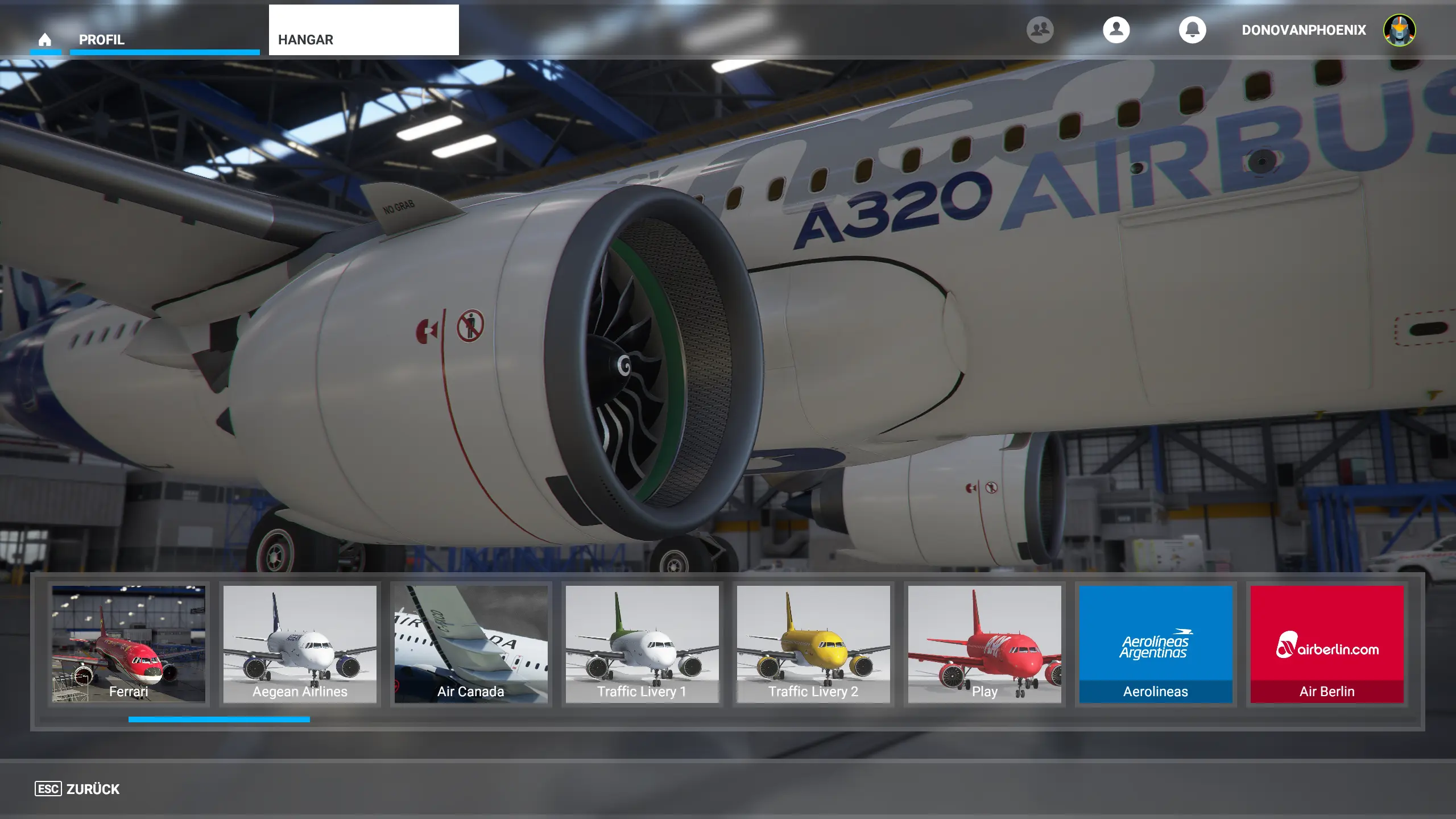Click the DONOVANPHOENIX username
Image resolution: width=1456 pixels, height=819 pixels.
pos(1304,30)
